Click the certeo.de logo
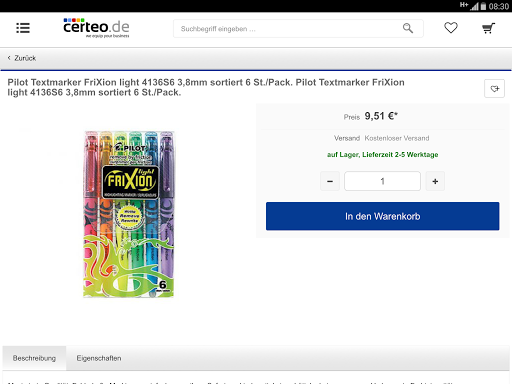 (x=96, y=28)
